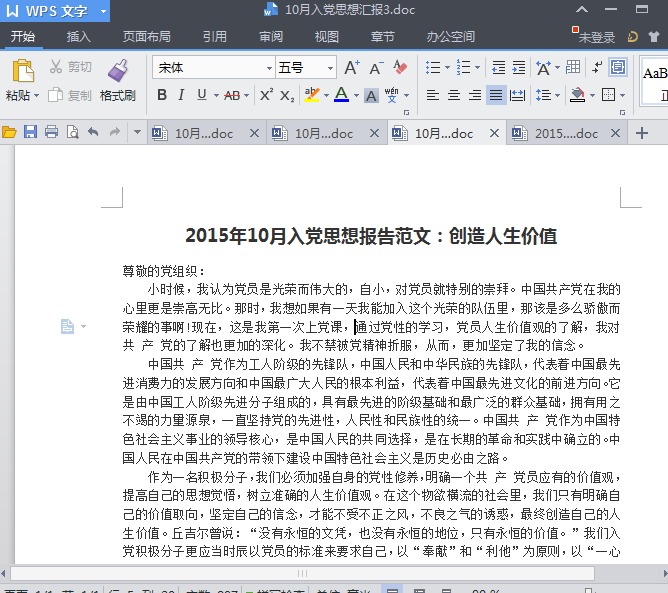Open the phonetic guide wén icon
This screenshot has height=593, width=668.
392,95
